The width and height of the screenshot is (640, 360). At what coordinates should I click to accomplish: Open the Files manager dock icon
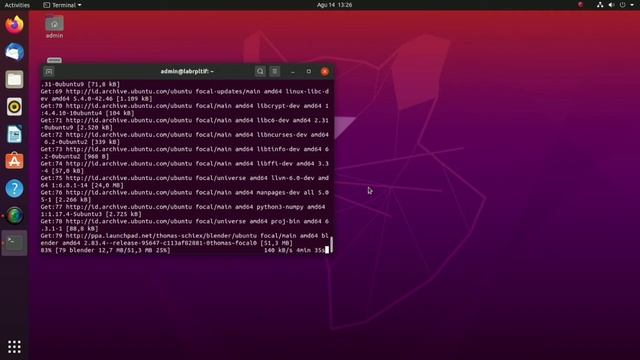click(x=14, y=79)
